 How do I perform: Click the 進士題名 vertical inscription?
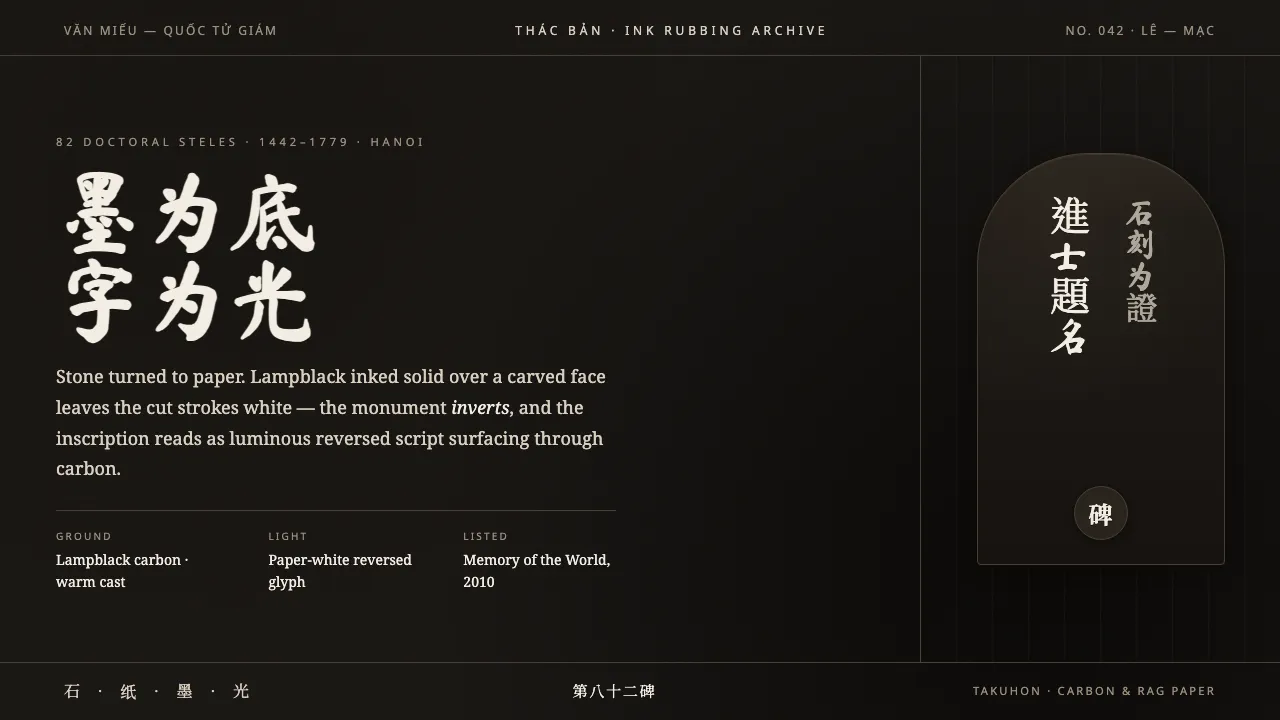pos(1069,276)
